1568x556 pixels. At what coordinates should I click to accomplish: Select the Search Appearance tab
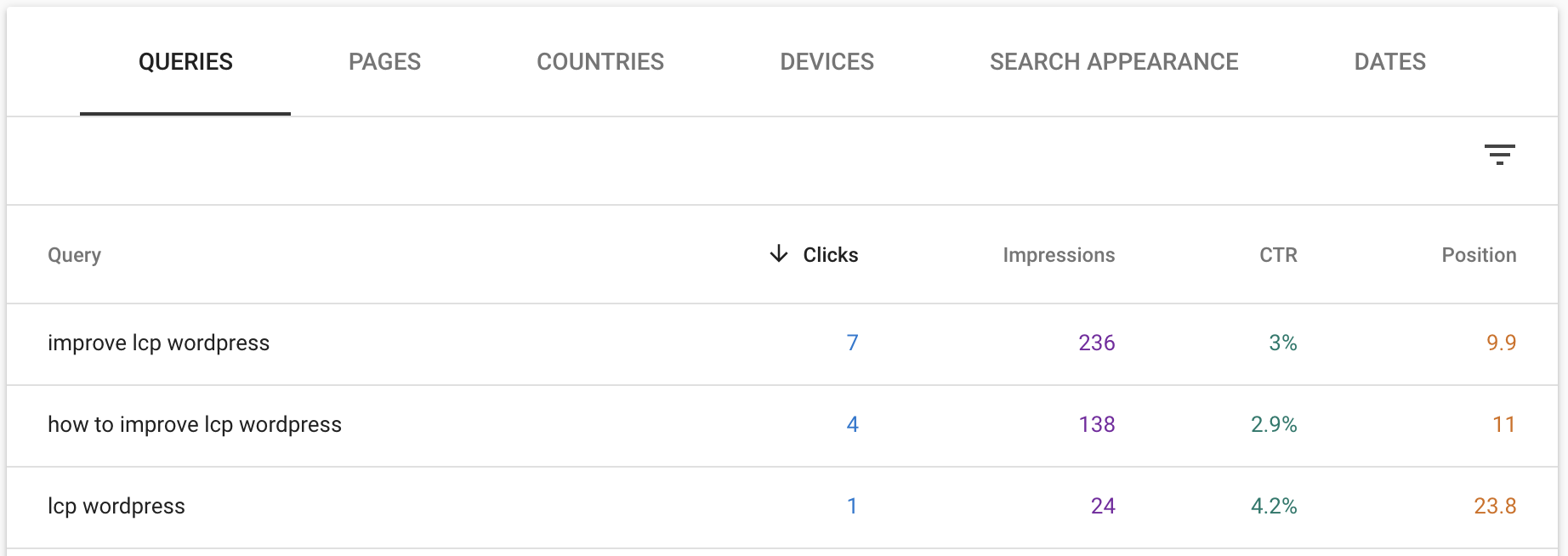pyautogui.click(x=1114, y=61)
